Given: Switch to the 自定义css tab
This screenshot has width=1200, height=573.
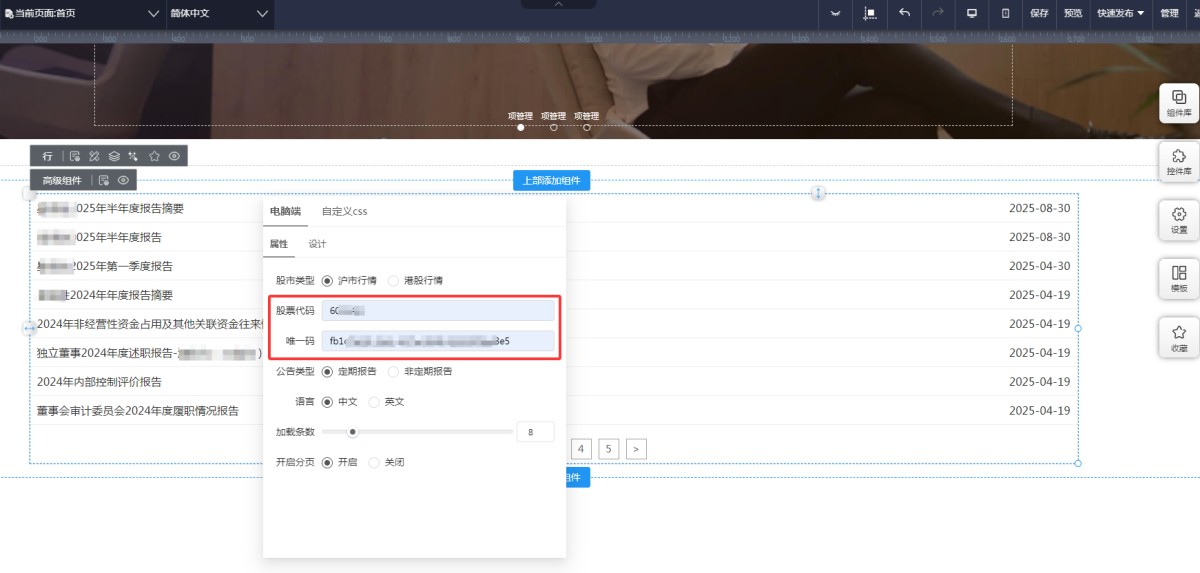Looking at the screenshot, I should (344, 211).
